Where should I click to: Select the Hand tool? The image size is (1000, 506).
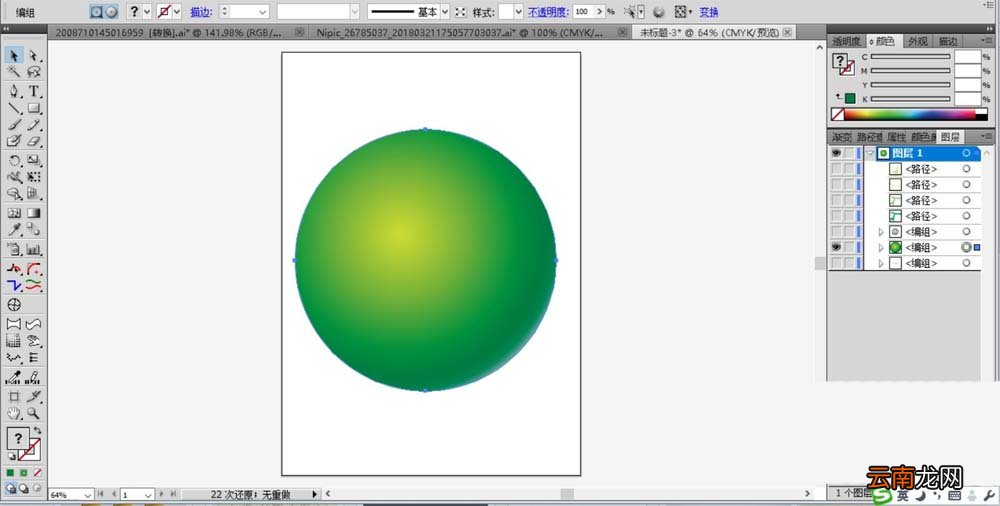click(x=14, y=413)
